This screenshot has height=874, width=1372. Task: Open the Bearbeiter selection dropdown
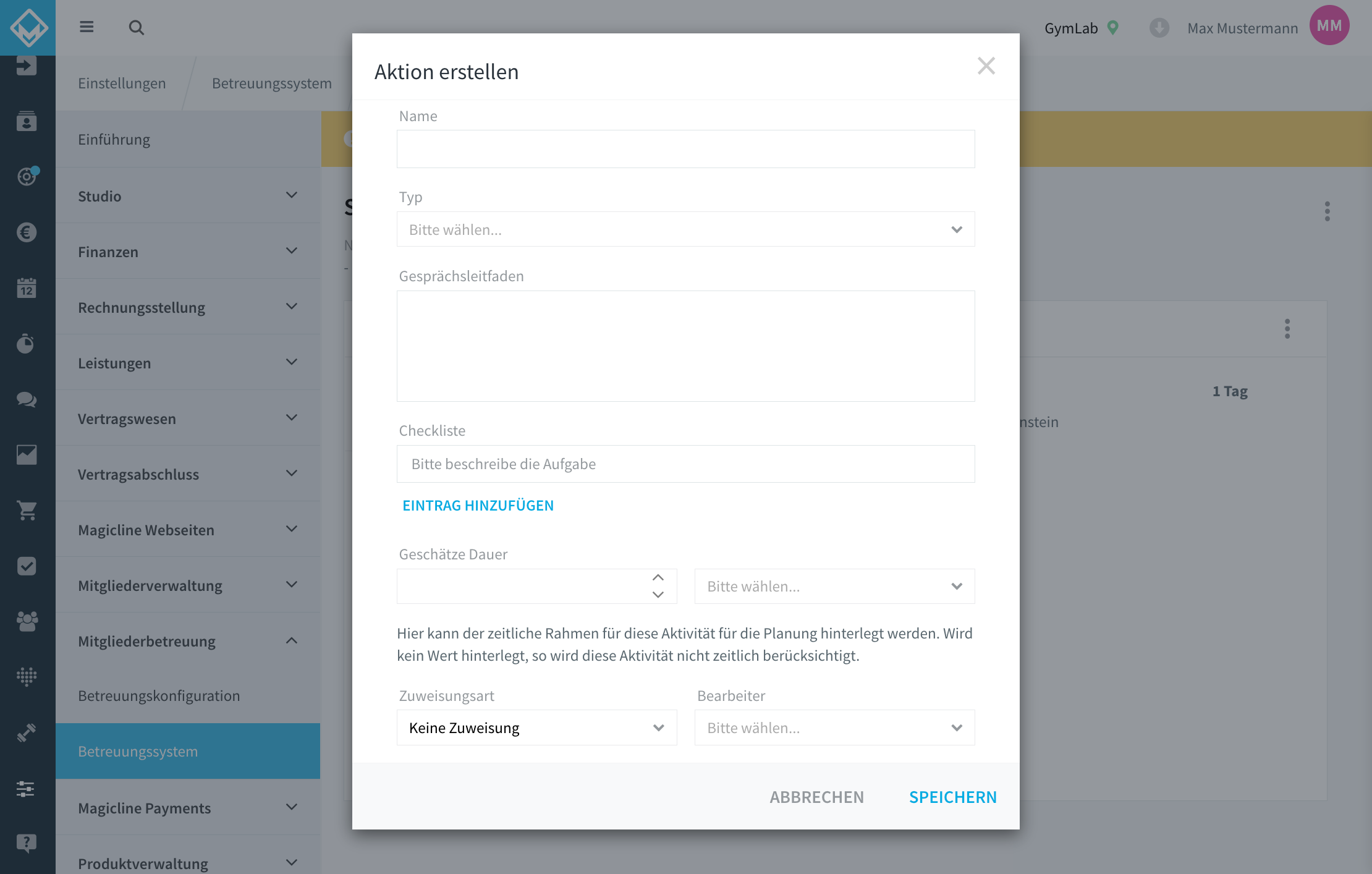click(x=834, y=728)
